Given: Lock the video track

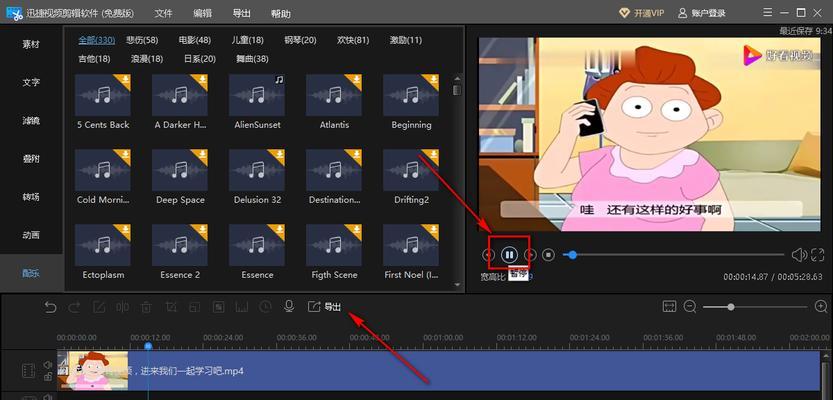Looking at the screenshot, I should (47, 377).
